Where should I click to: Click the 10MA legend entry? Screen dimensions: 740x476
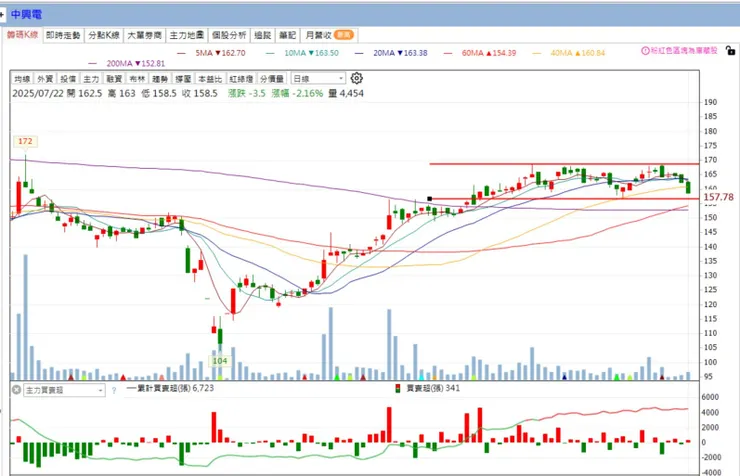click(x=302, y=53)
